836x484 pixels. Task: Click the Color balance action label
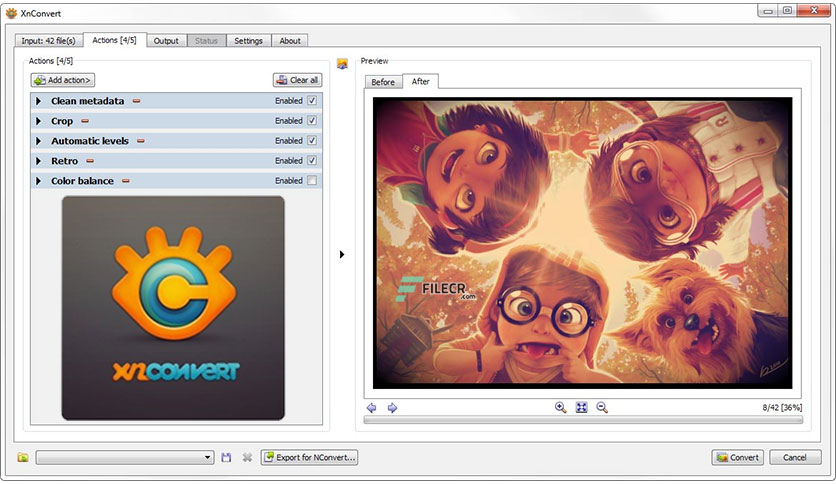pos(82,181)
